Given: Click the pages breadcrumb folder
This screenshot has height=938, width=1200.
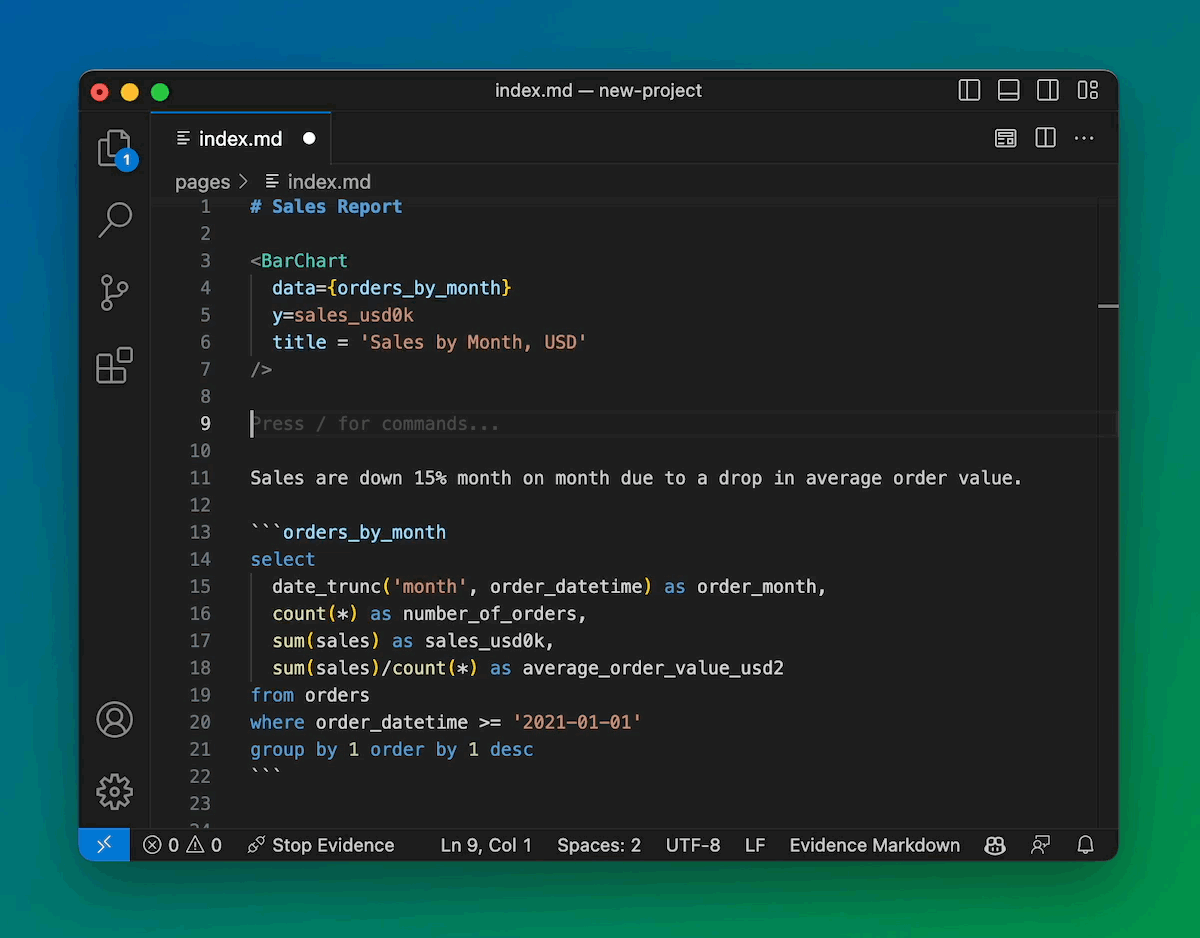Looking at the screenshot, I should [203, 182].
